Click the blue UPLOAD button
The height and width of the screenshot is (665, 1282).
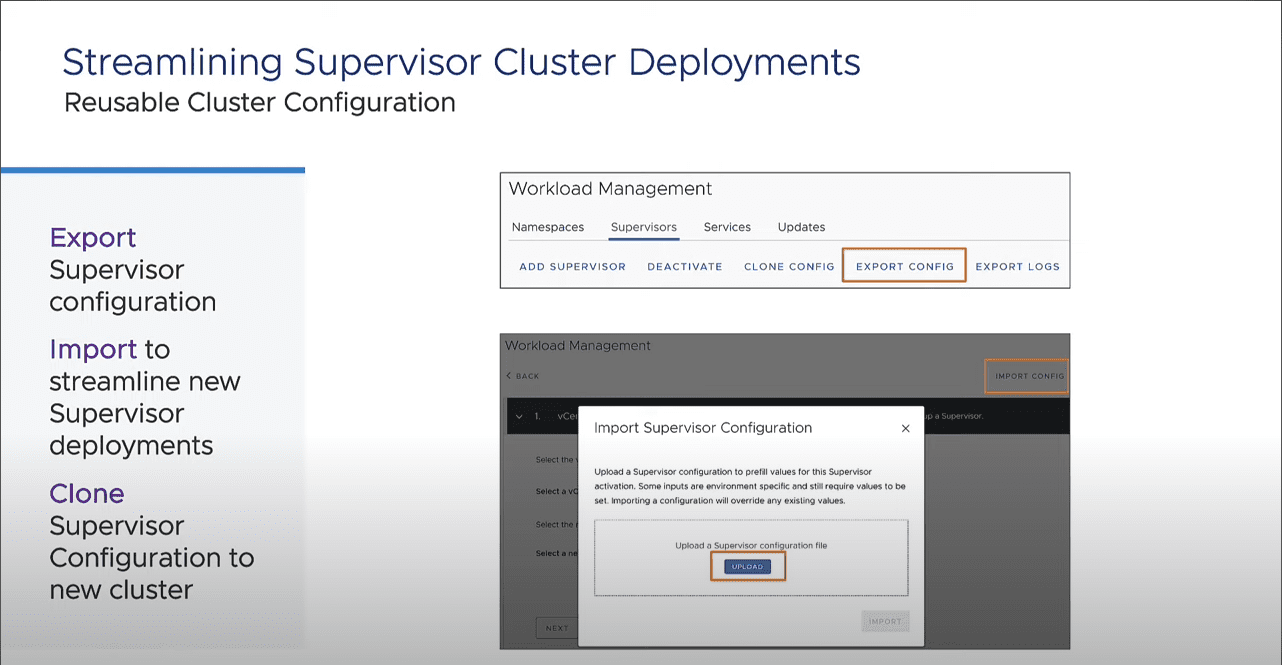point(747,567)
